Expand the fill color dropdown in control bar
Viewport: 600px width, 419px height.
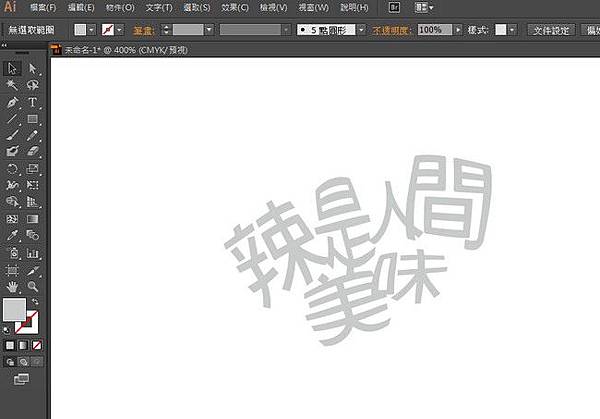[92, 30]
